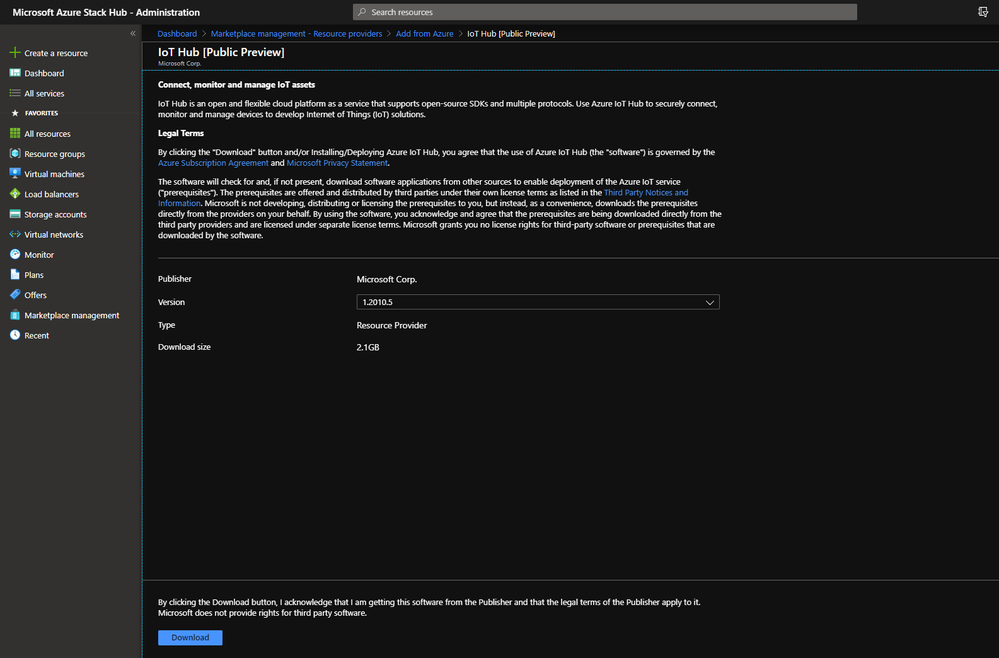Click the Legal Terms heading
The width and height of the screenshot is (999, 658).
coord(181,133)
